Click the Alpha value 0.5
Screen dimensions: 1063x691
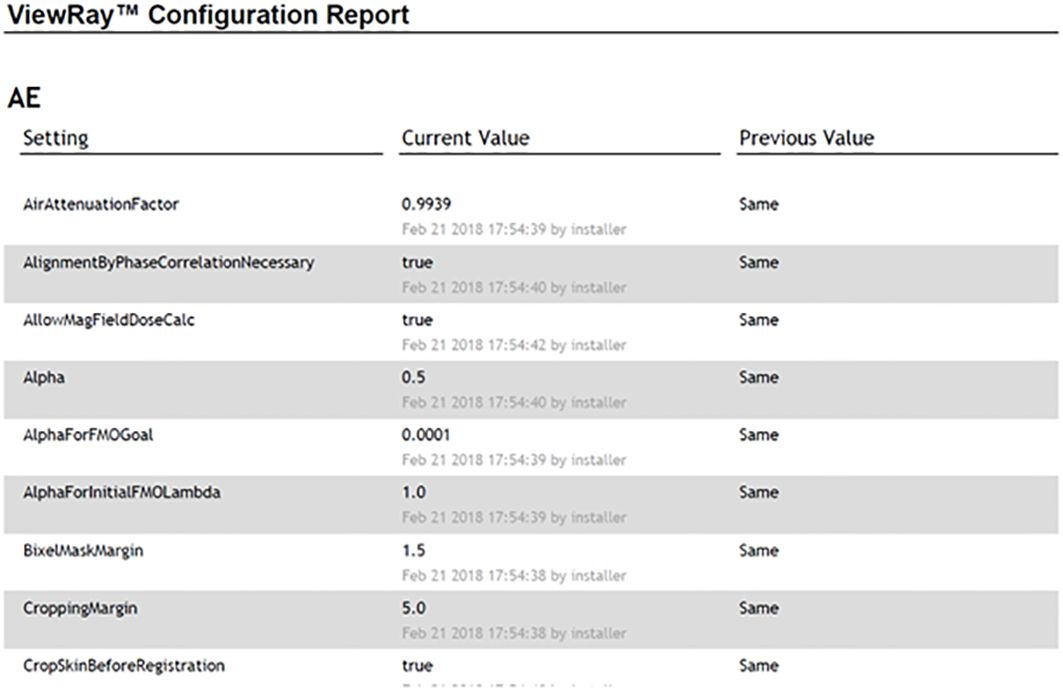pyautogui.click(x=414, y=377)
